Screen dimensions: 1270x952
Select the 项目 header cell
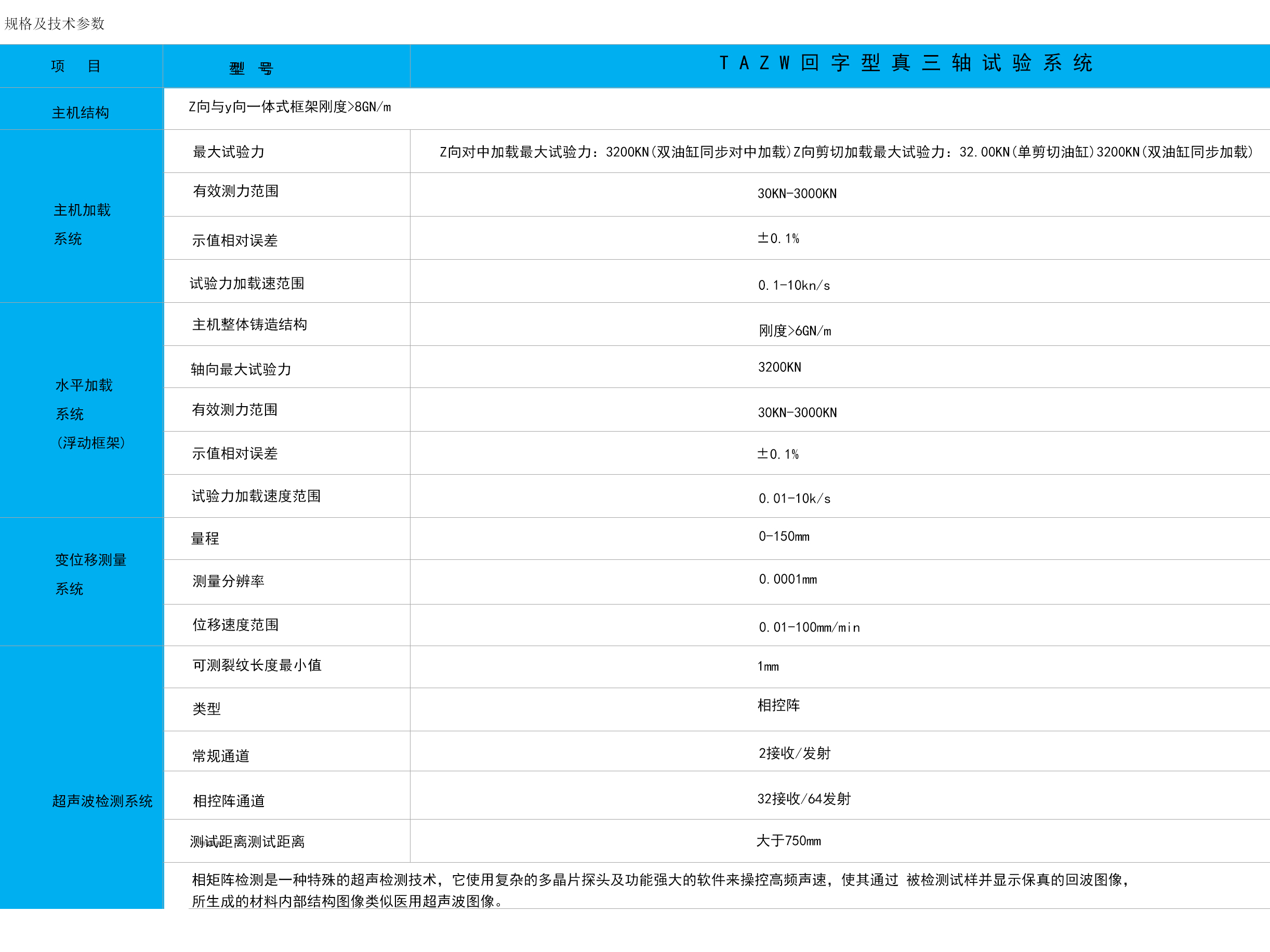click(81, 65)
